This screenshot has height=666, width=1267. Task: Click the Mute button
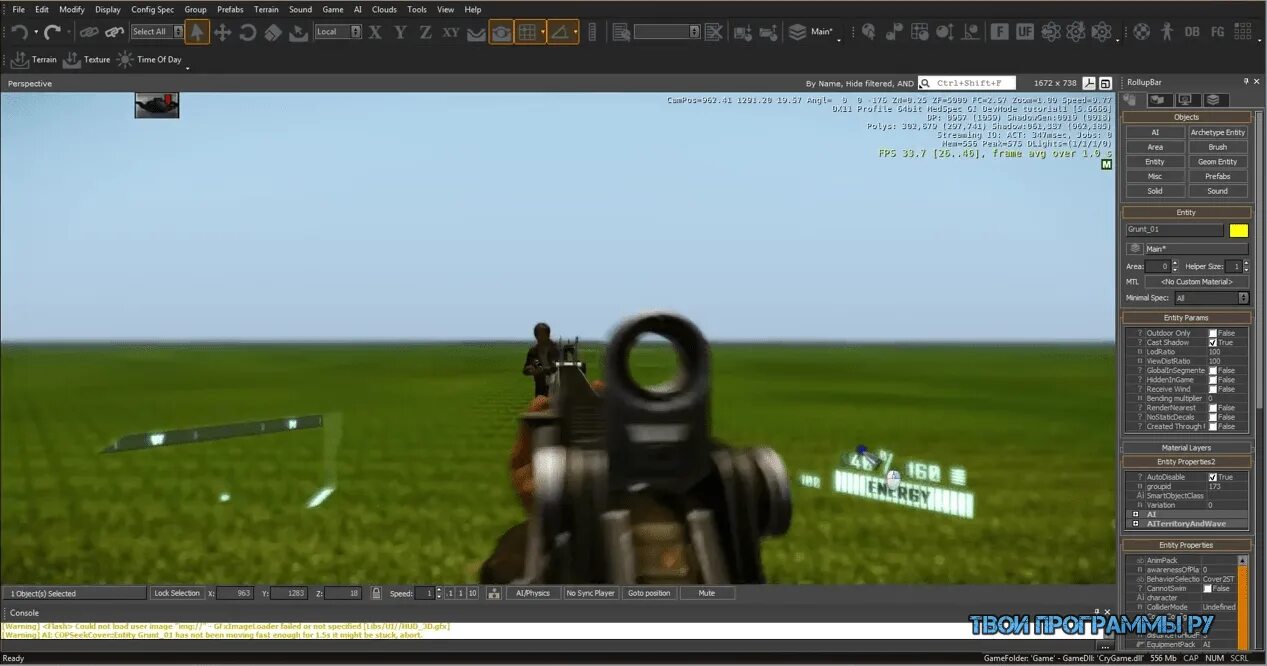pos(707,593)
